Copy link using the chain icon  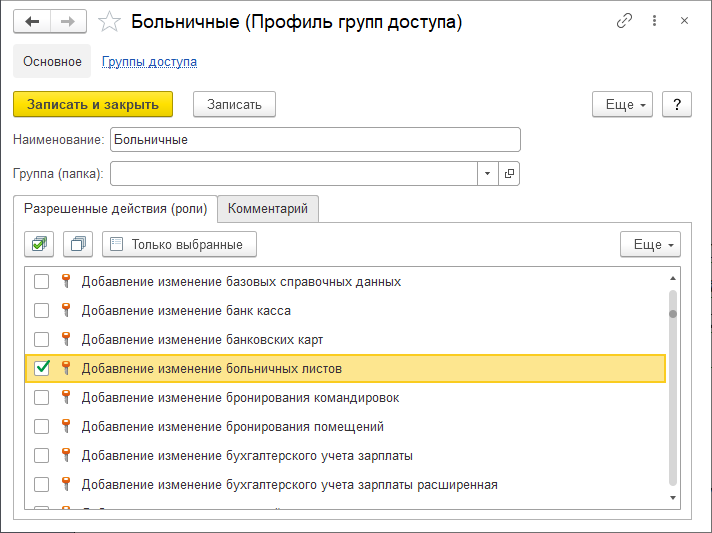click(x=625, y=21)
